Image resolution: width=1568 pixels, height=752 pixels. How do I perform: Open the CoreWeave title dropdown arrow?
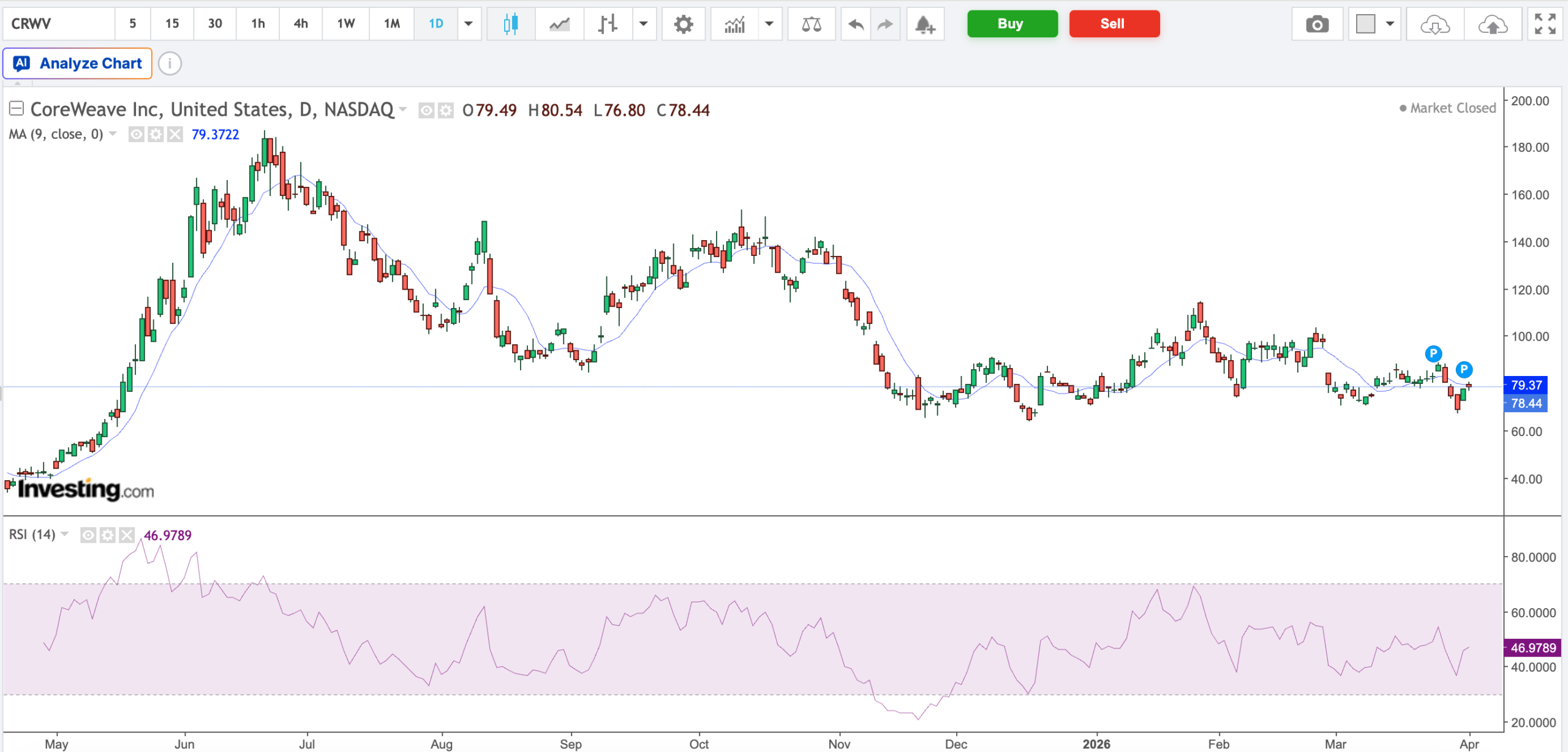tap(403, 110)
